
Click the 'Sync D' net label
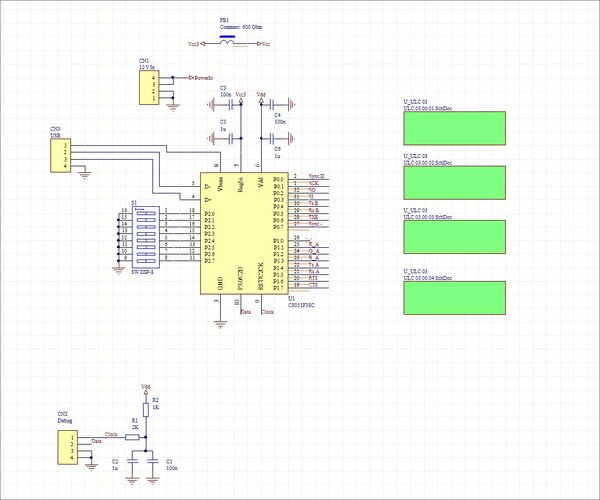pyautogui.click(x=316, y=176)
